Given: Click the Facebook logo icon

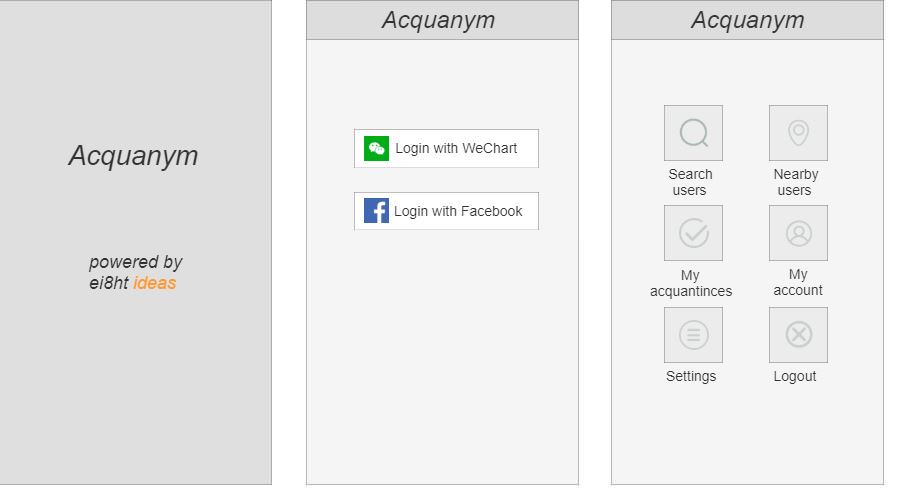Looking at the screenshot, I should (x=376, y=211).
